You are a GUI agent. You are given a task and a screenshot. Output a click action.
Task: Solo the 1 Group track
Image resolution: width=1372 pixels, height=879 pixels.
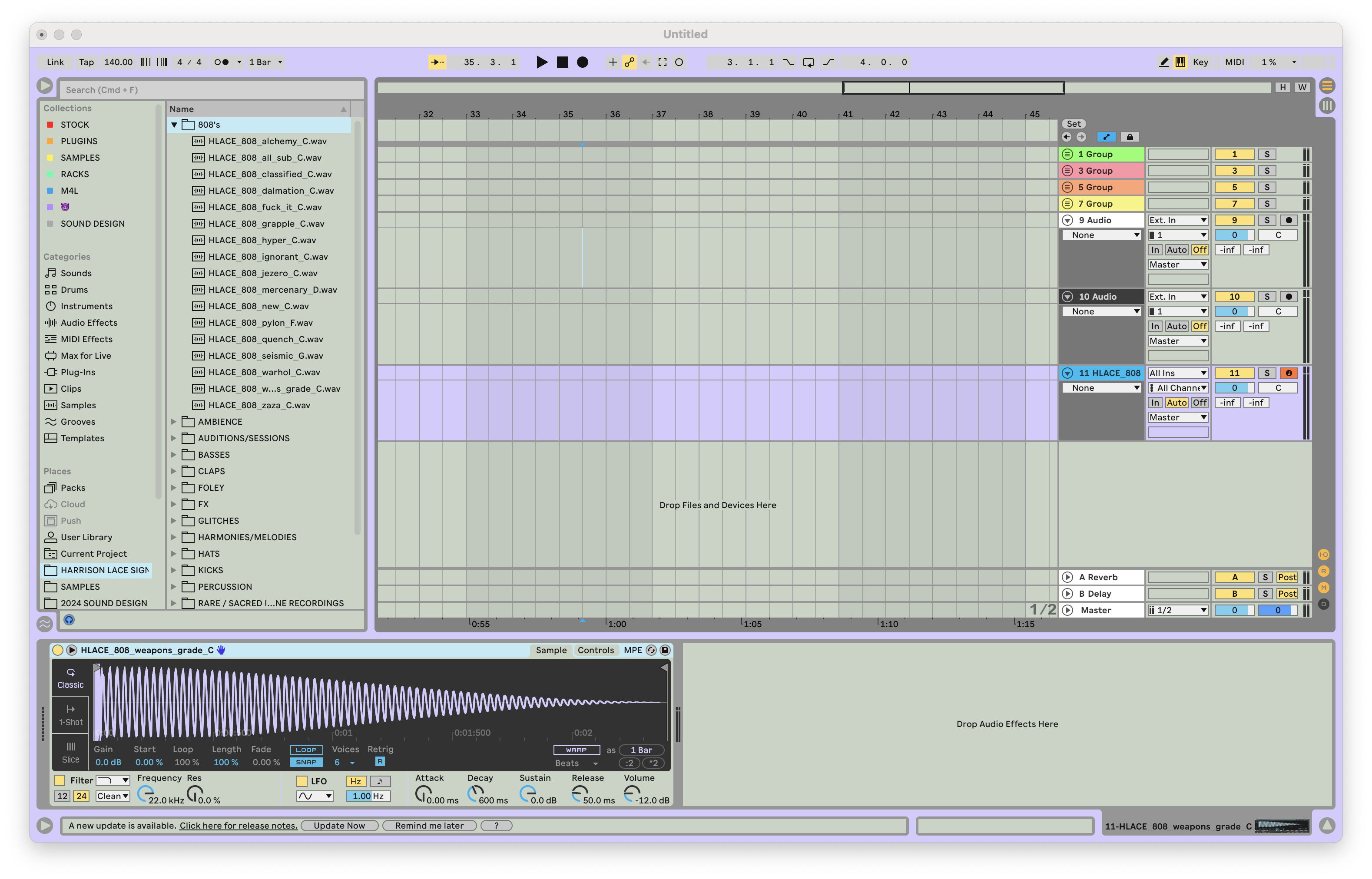tap(1267, 154)
